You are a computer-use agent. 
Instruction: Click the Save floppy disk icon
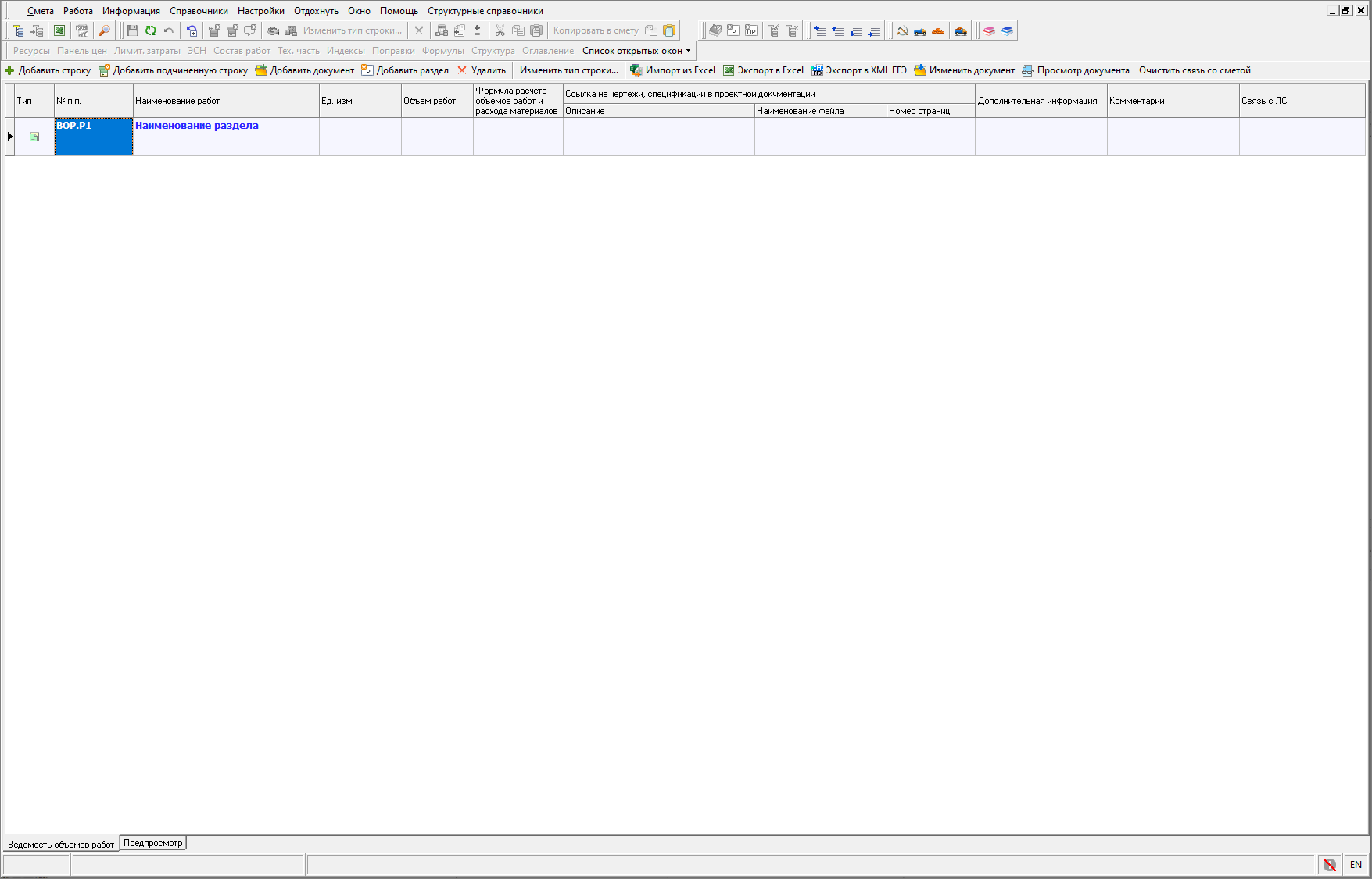click(x=132, y=30)
